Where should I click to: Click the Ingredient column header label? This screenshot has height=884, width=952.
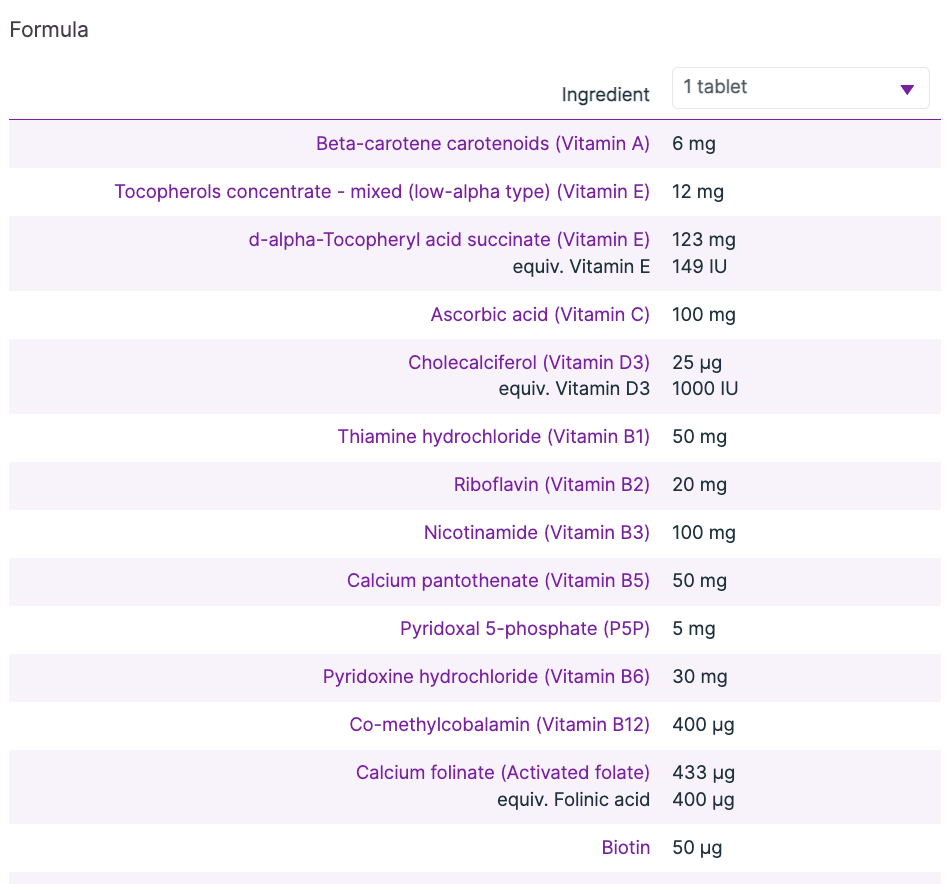pyautogui.click(x=605, y=95)
